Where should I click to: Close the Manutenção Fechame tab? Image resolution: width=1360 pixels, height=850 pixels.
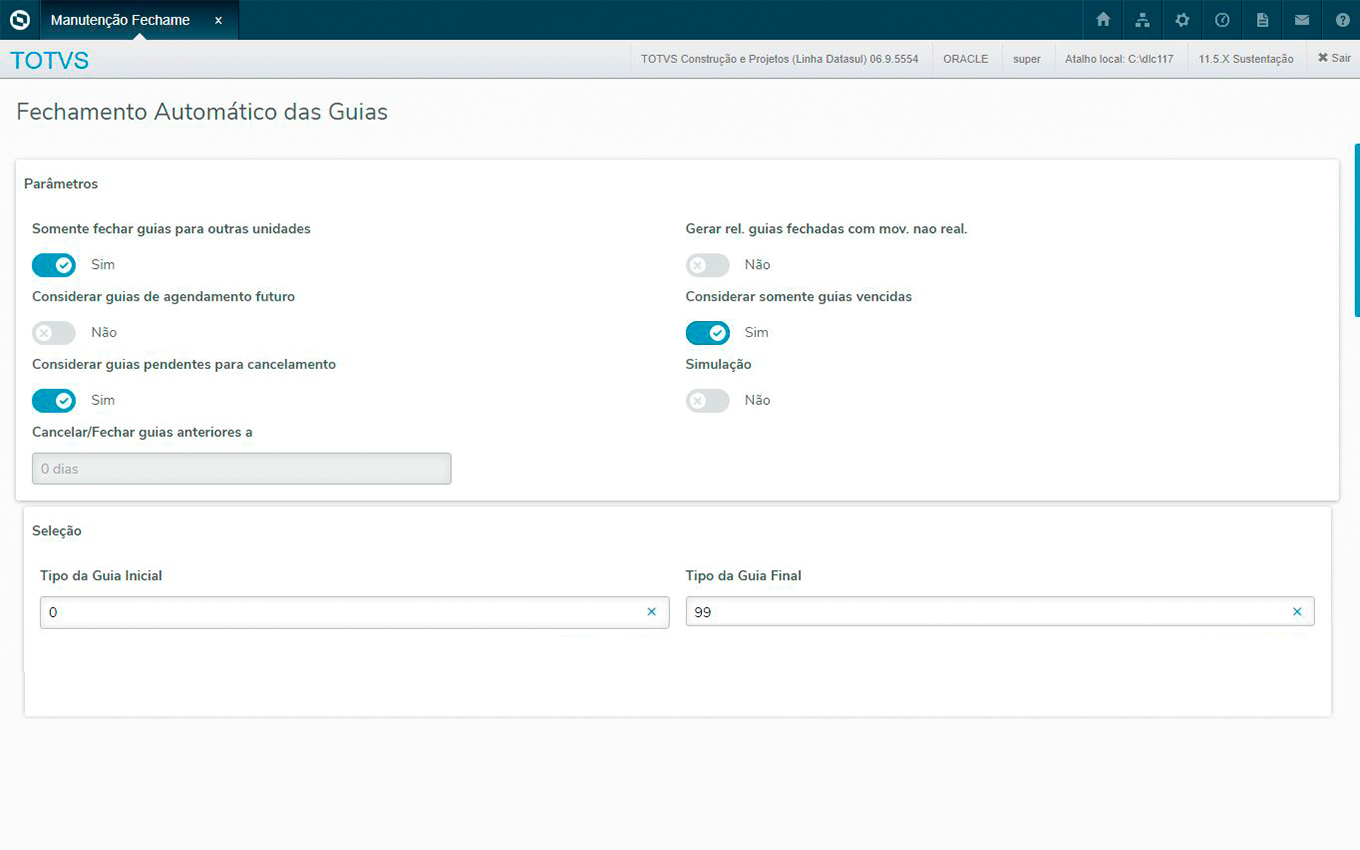tap(218, 20)
